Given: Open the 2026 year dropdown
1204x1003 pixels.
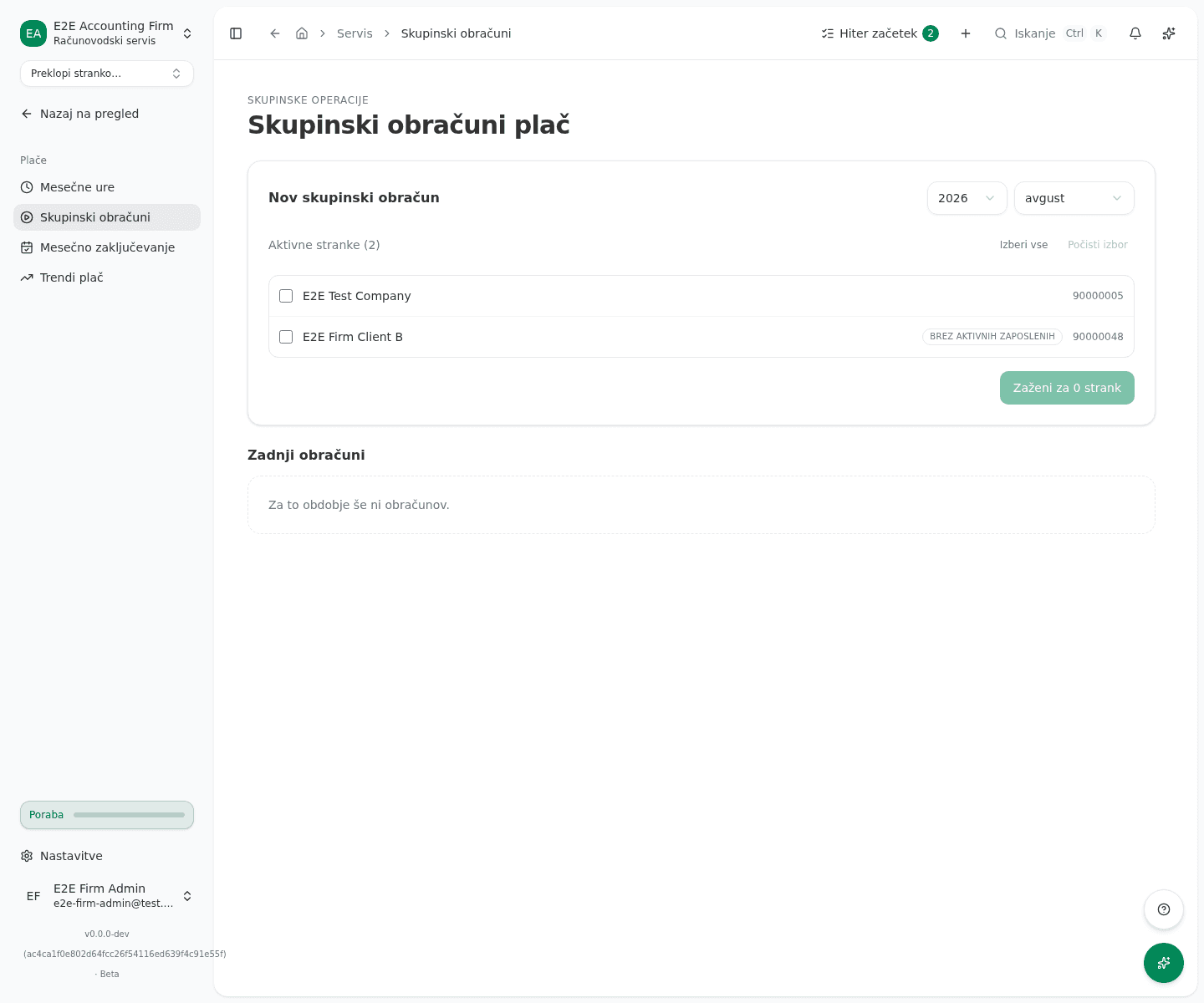Looking at the screenshot, I should tap(967, 198).
